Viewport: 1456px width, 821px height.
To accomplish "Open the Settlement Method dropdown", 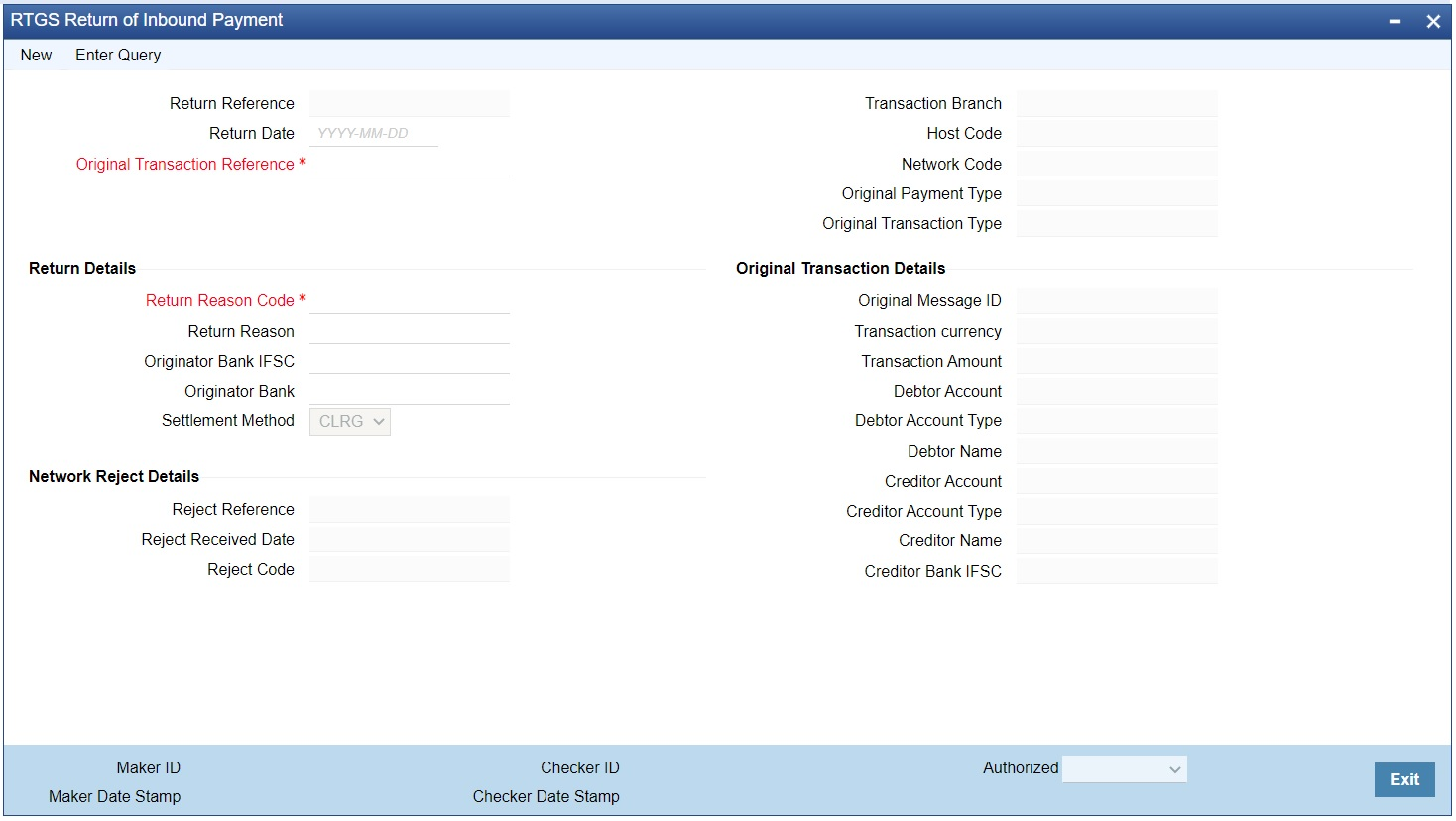I will [350, 421].
